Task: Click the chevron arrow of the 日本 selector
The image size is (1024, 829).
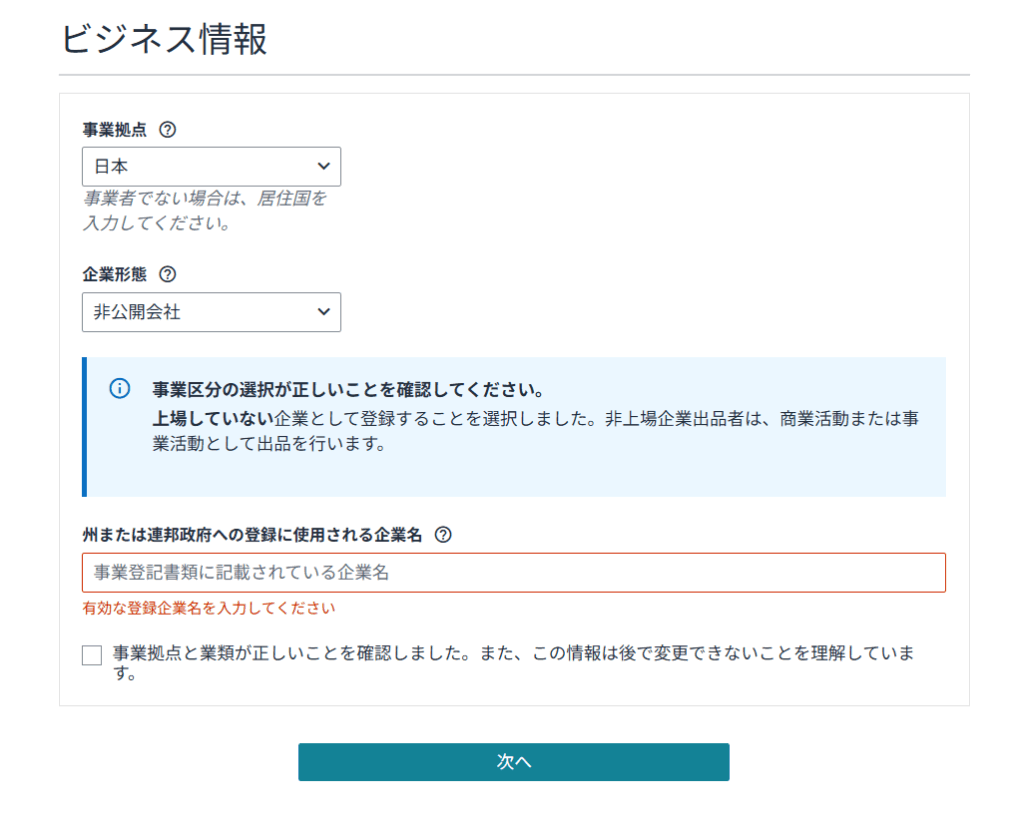Action: (x=323, y=166)
